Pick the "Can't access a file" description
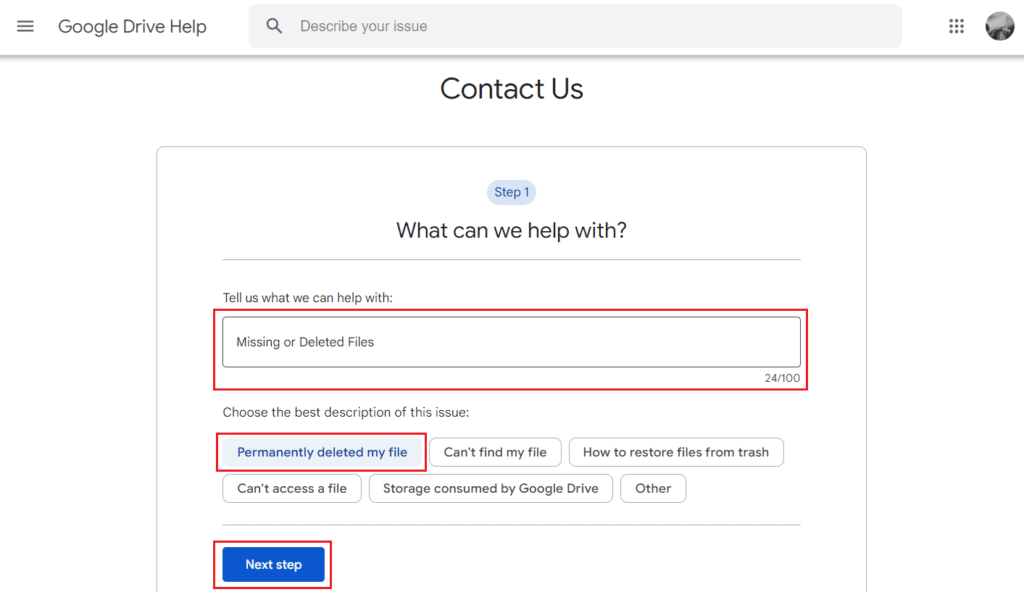1024x592 pixels. click(x=291, y=488)
